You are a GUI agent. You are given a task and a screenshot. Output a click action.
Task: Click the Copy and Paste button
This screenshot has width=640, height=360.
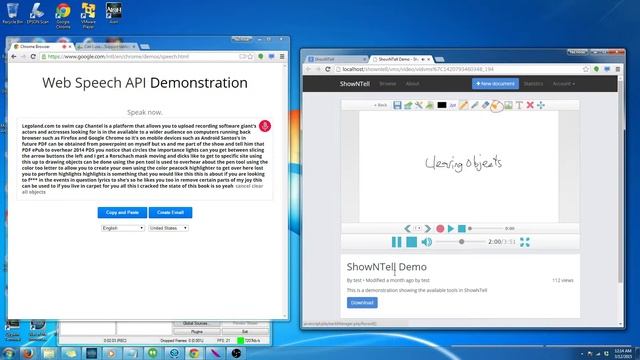tap(122, 213)
